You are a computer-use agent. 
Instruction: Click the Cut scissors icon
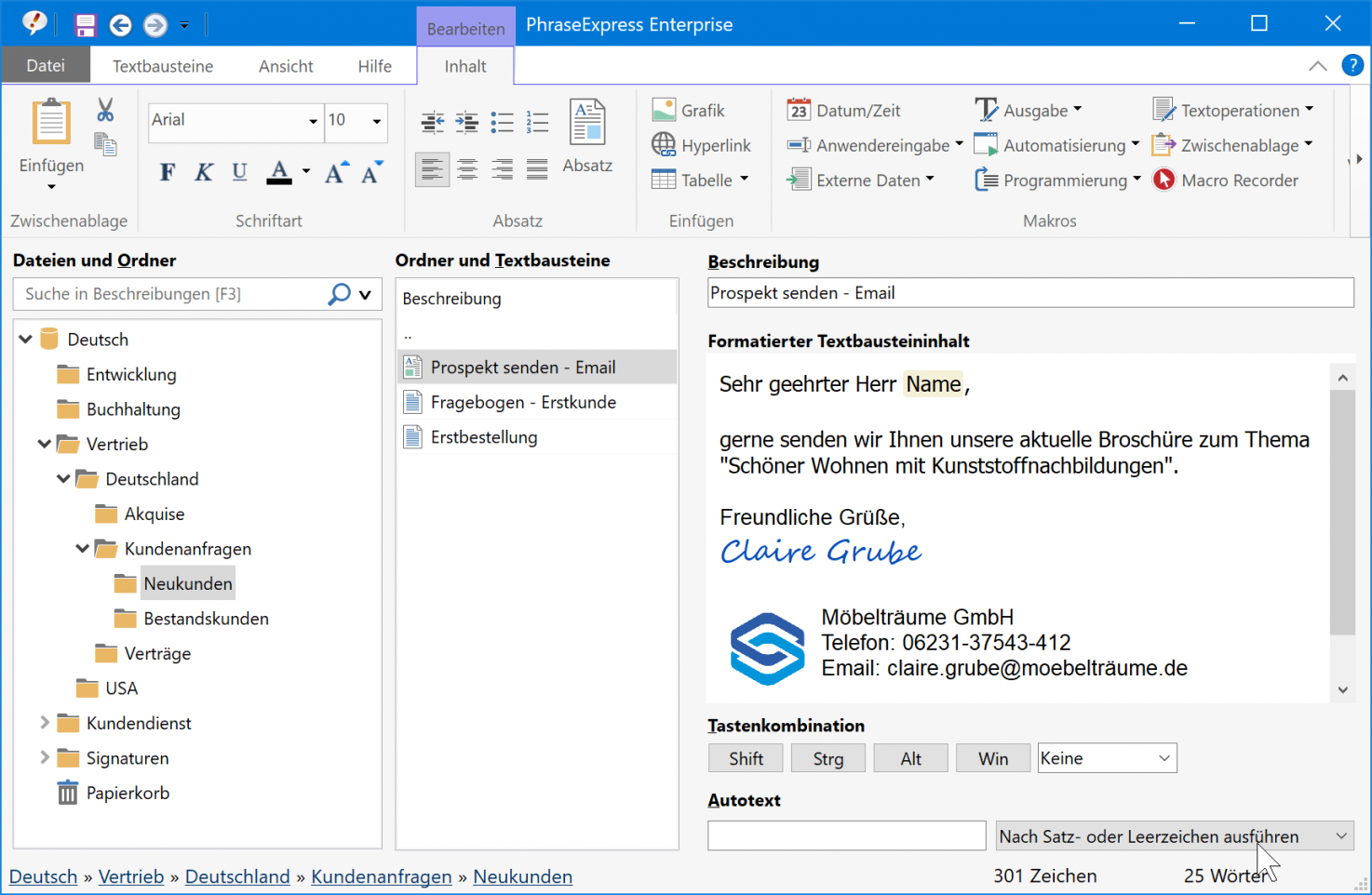pos(105,110)
